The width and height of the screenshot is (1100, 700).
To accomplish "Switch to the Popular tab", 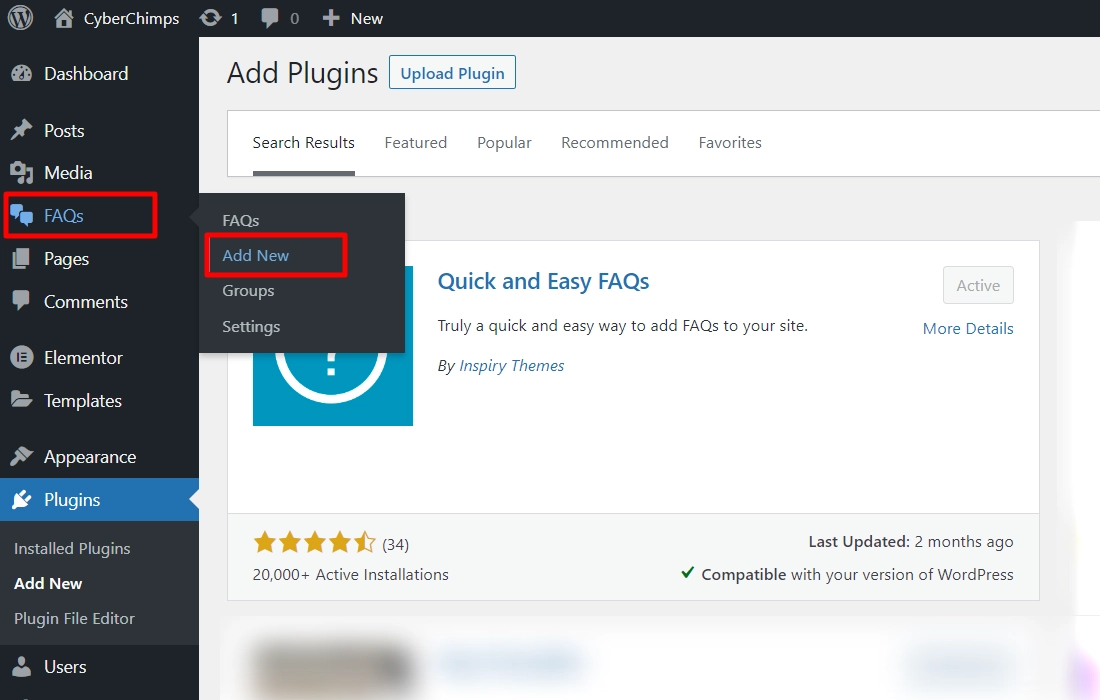I will [504, 142].
